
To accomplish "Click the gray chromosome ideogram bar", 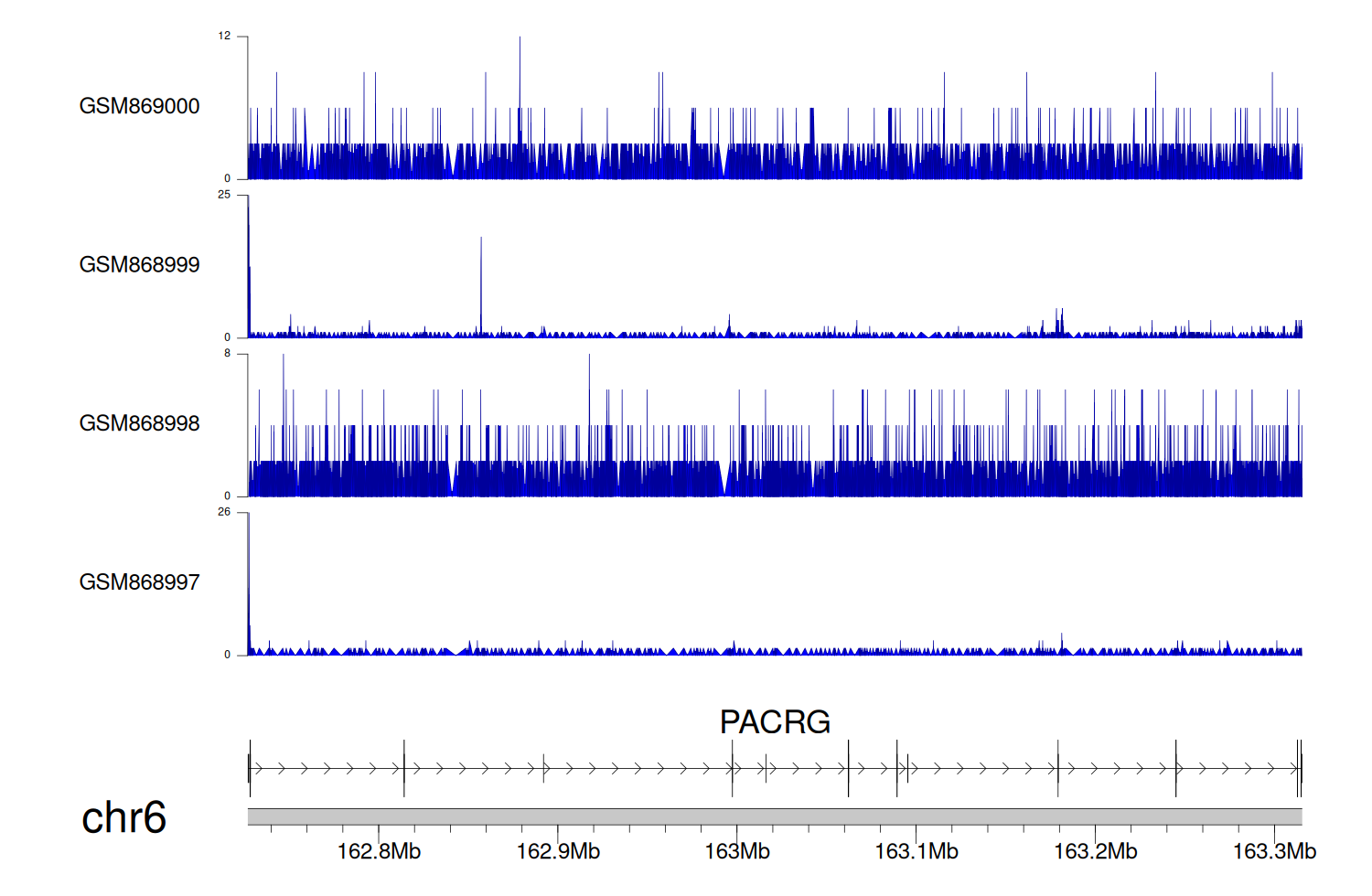I will (x=775, y=816).
